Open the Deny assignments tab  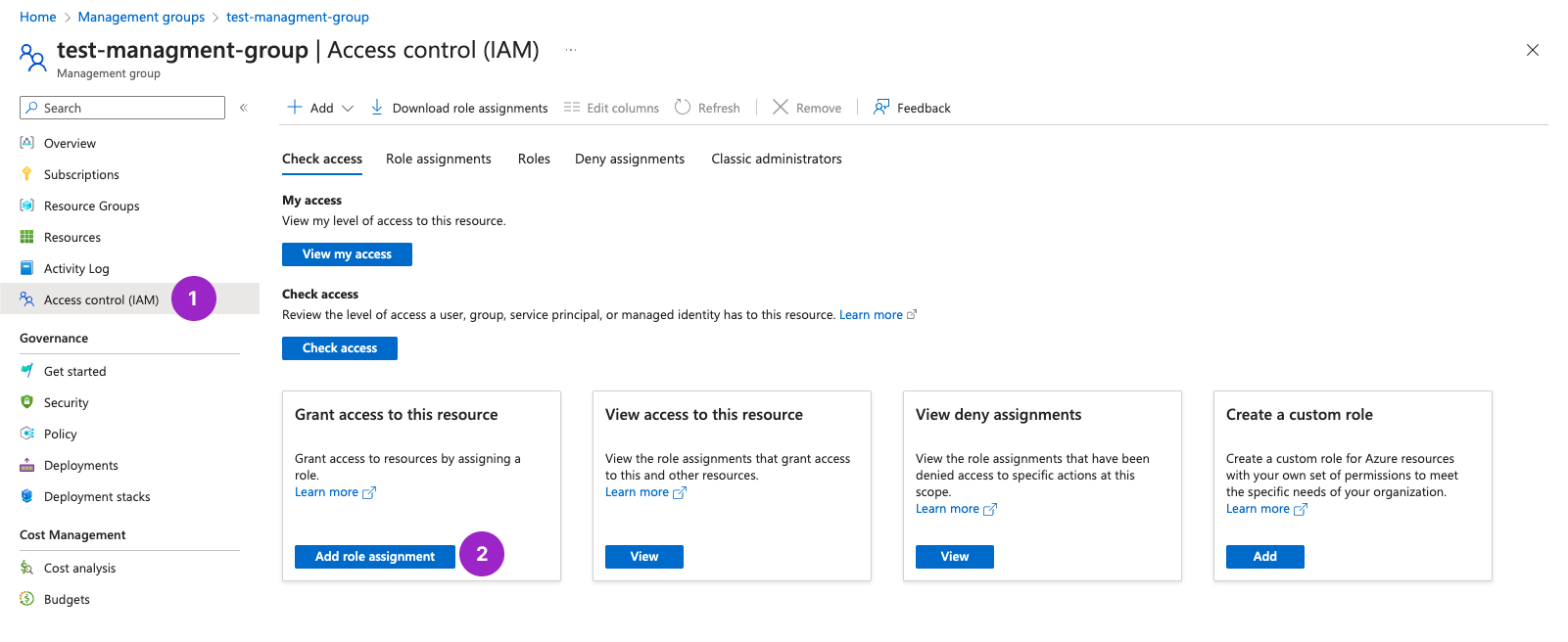(x=630, y=159)
